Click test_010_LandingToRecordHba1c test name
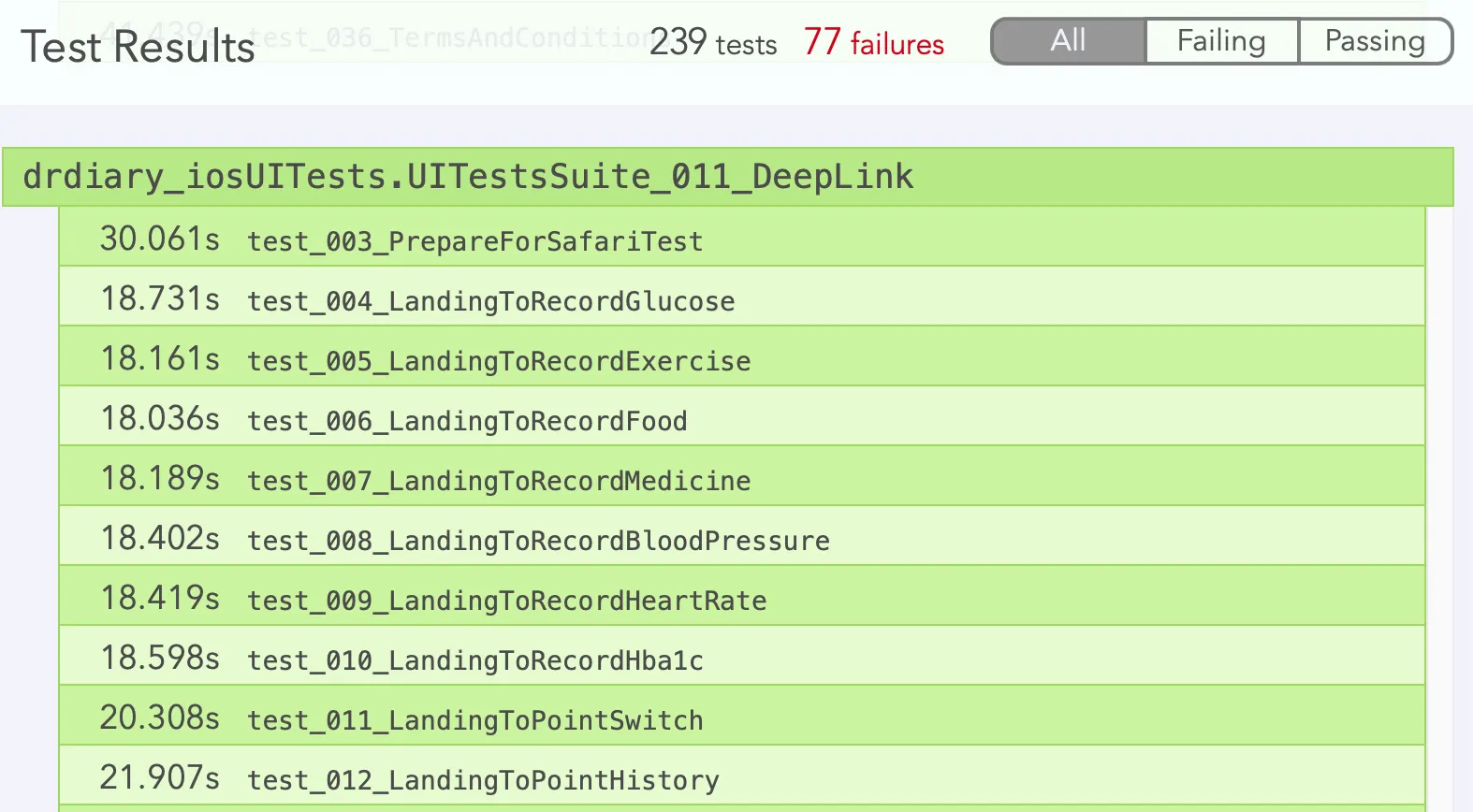 (x=474, y=660)
